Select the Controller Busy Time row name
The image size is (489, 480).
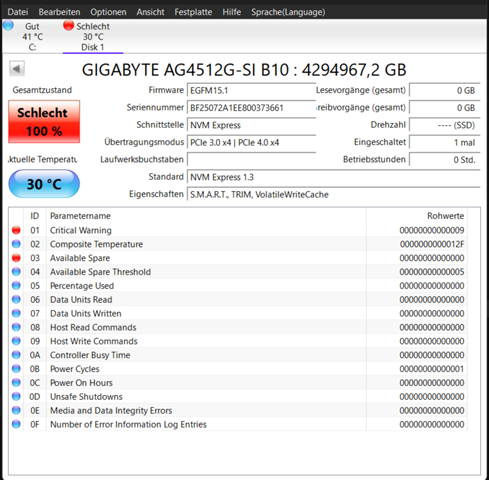[90, 355]
